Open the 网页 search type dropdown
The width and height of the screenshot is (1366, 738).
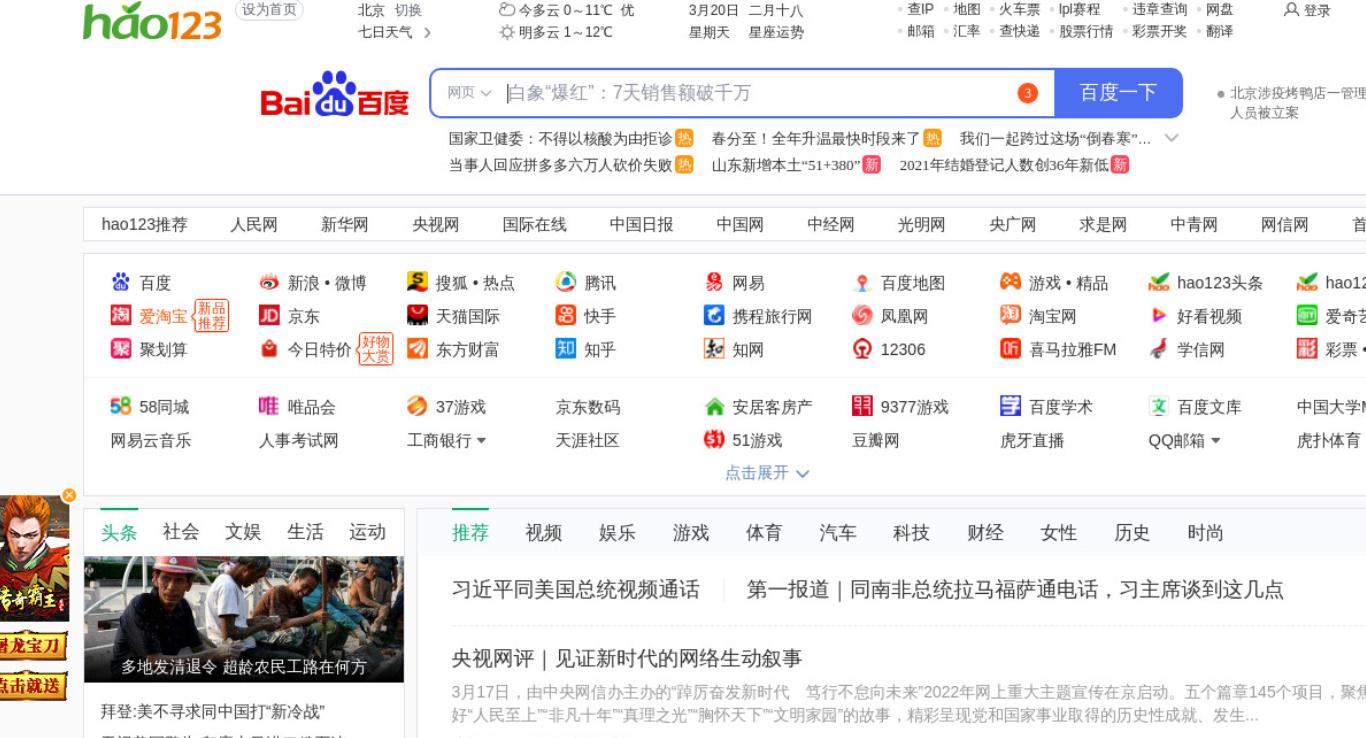469,93
